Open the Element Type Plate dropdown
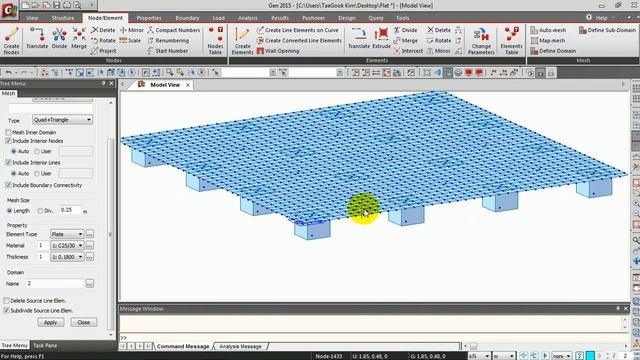640x360 pixels. 67,234
